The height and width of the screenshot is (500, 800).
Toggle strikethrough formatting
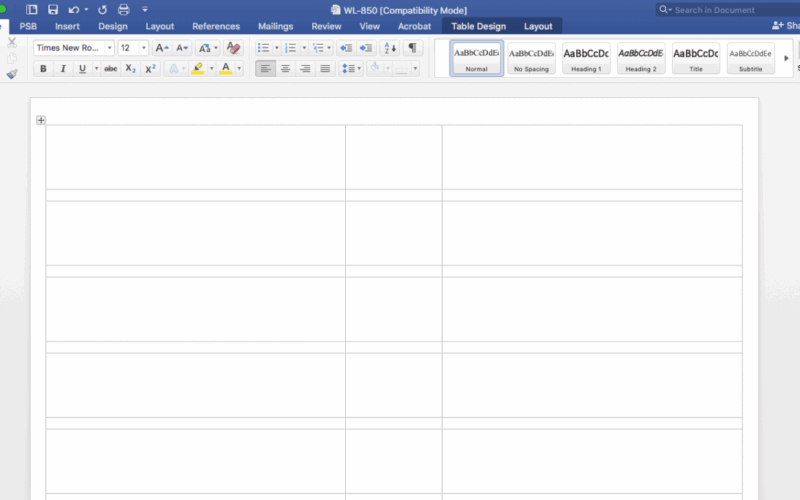click(110, 68)
